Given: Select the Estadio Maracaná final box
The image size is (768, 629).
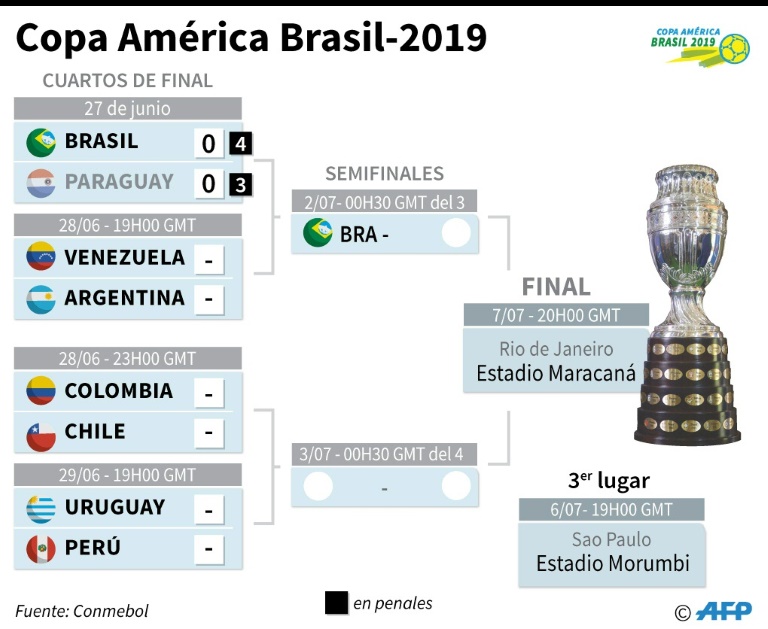Looking at the screenshot, I should point(556,360).
